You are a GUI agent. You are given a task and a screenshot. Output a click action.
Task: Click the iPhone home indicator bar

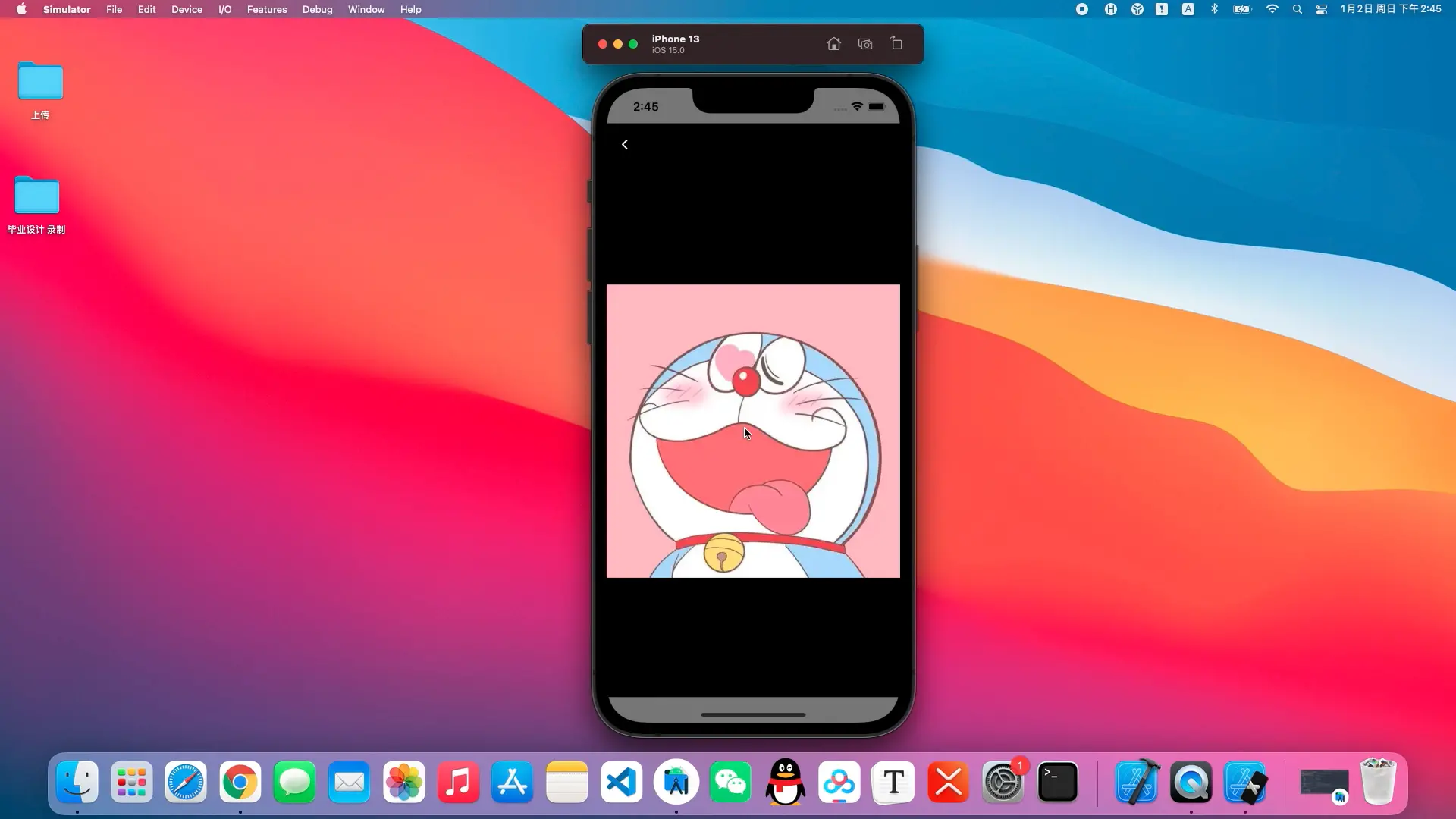pos(753,714)
